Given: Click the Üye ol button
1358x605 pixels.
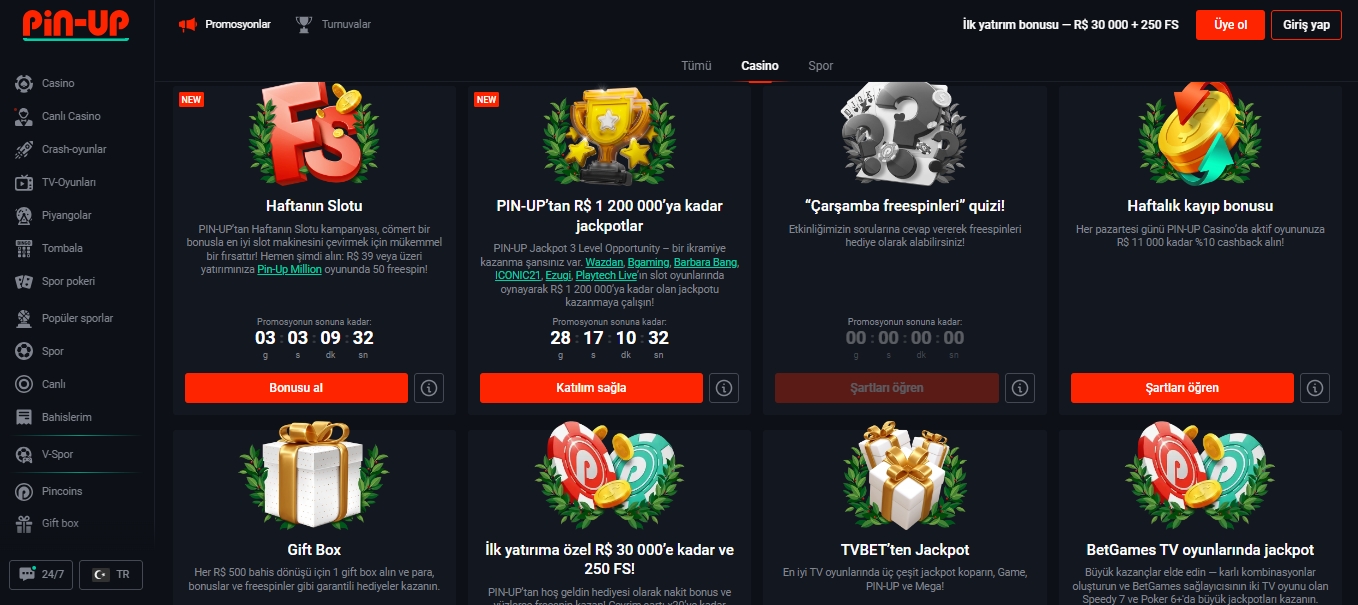Looking at the screenshot, I should pos(1230,25).
